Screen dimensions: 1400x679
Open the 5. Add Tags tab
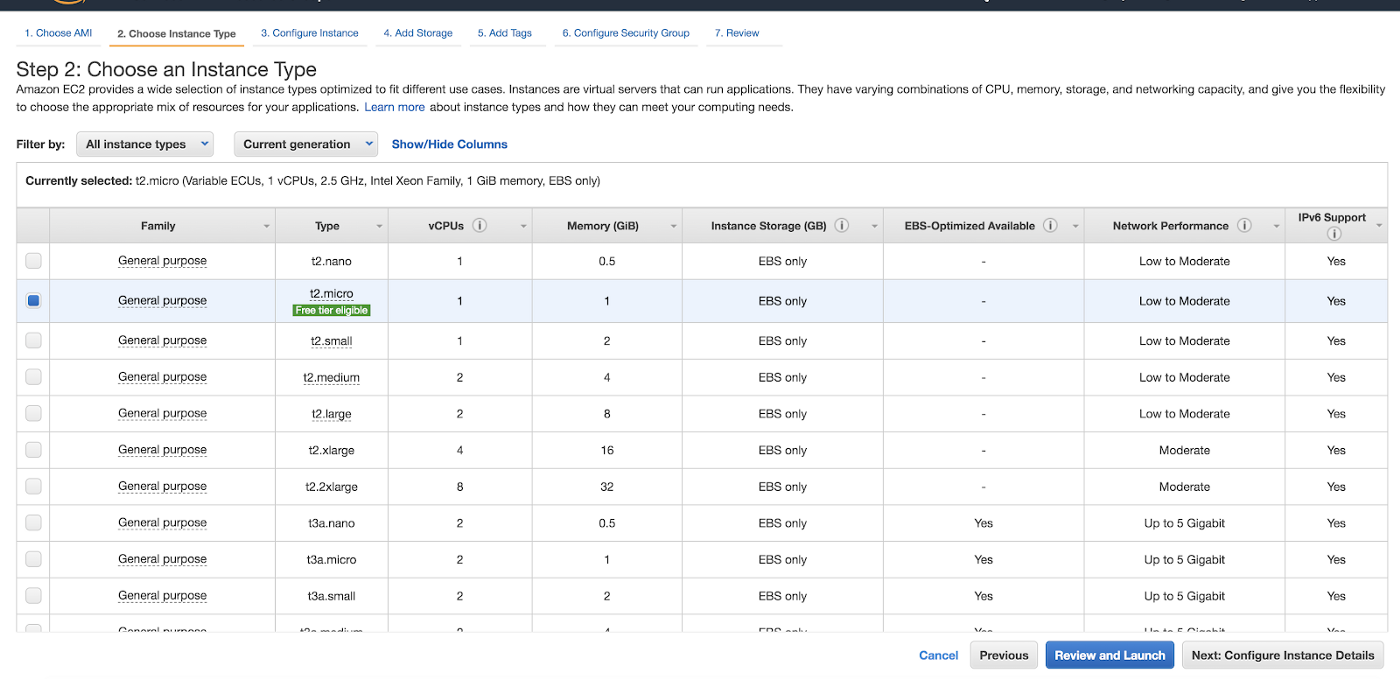[x=505, y=33]
